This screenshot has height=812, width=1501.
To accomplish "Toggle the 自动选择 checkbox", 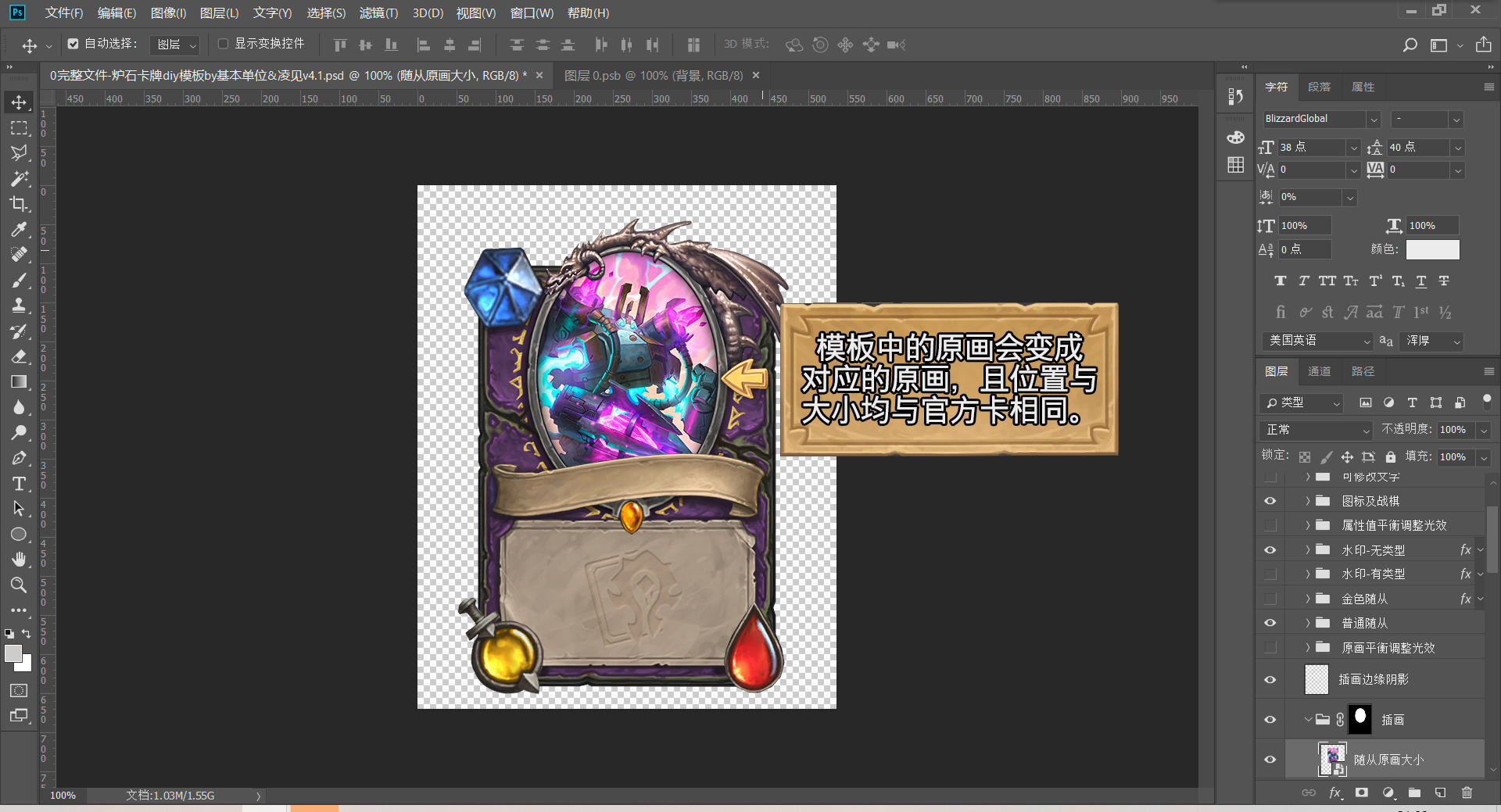I will click(73, 44).
